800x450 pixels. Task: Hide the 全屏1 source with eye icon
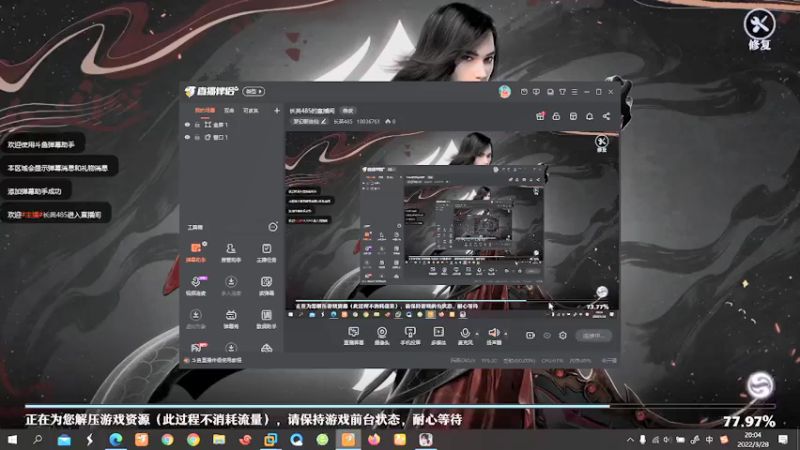click(x=187, y=124)
